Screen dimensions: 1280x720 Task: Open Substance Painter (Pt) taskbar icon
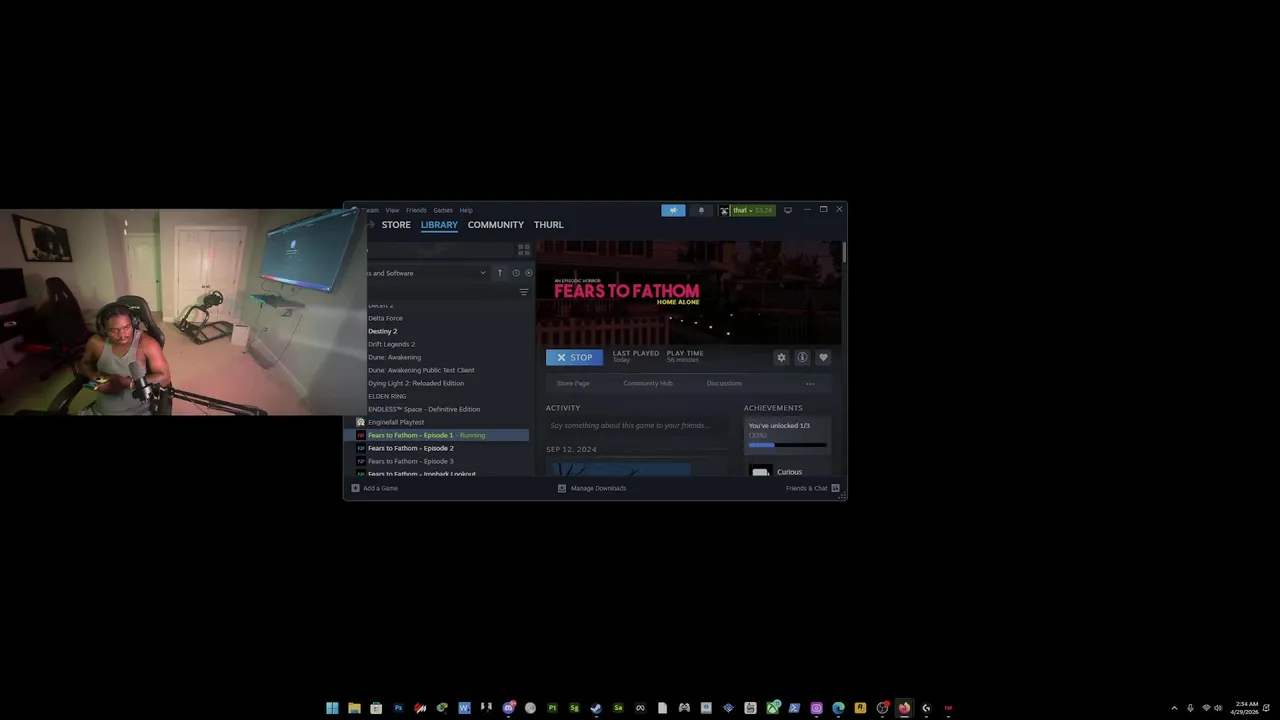click(x=552, y=708)
